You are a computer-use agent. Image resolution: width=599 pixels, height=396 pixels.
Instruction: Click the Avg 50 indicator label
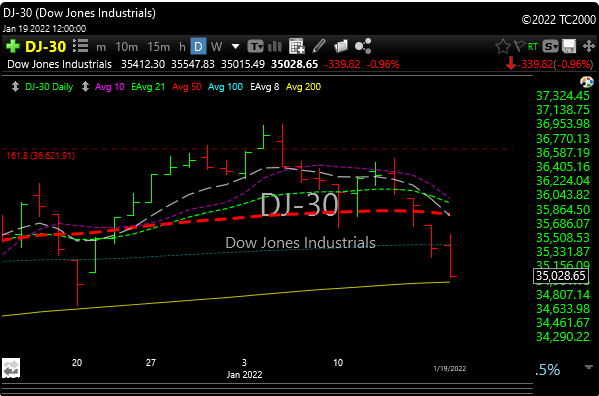(x=186, y=87)
